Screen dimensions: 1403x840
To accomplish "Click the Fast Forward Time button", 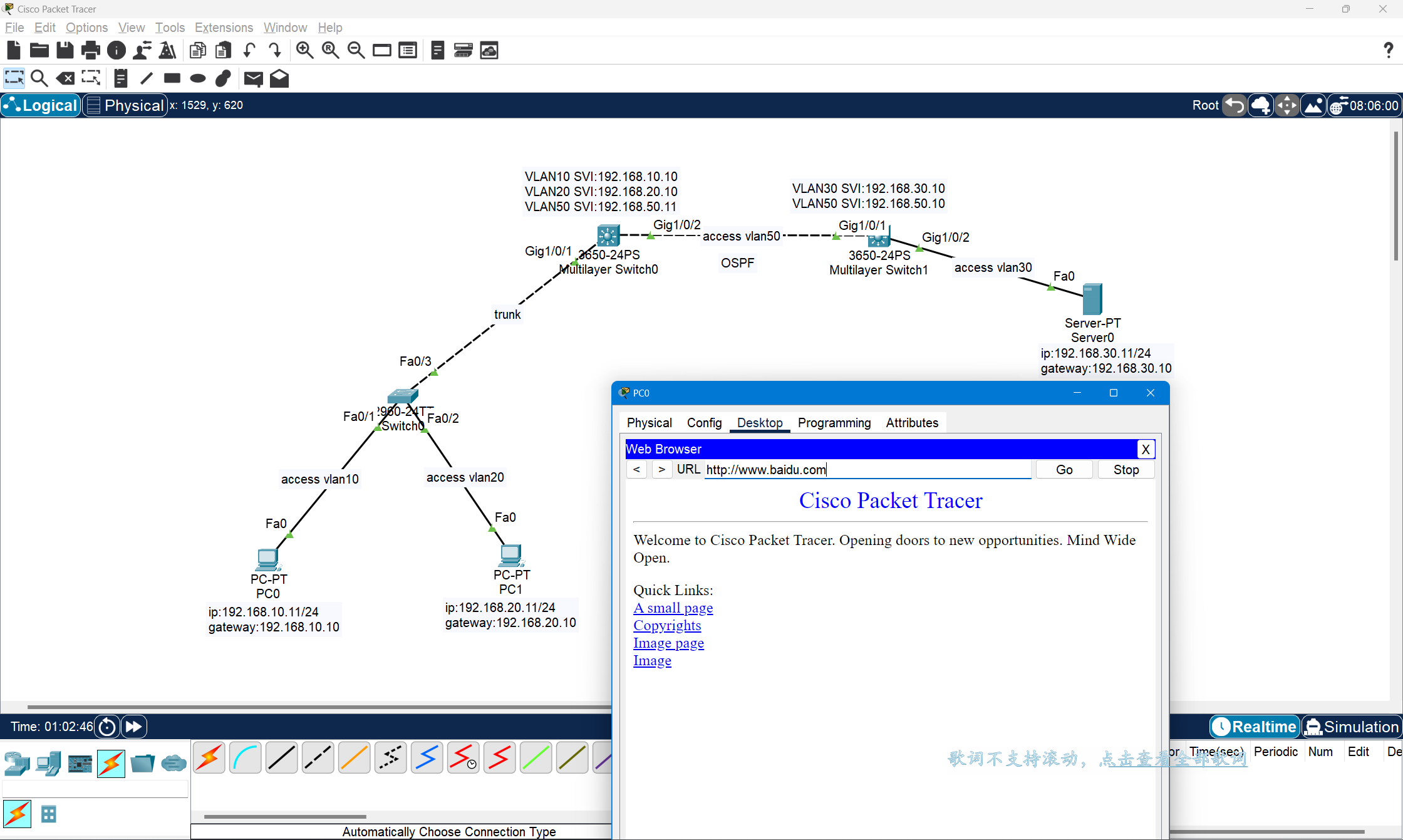I will [x=133, y=727].
